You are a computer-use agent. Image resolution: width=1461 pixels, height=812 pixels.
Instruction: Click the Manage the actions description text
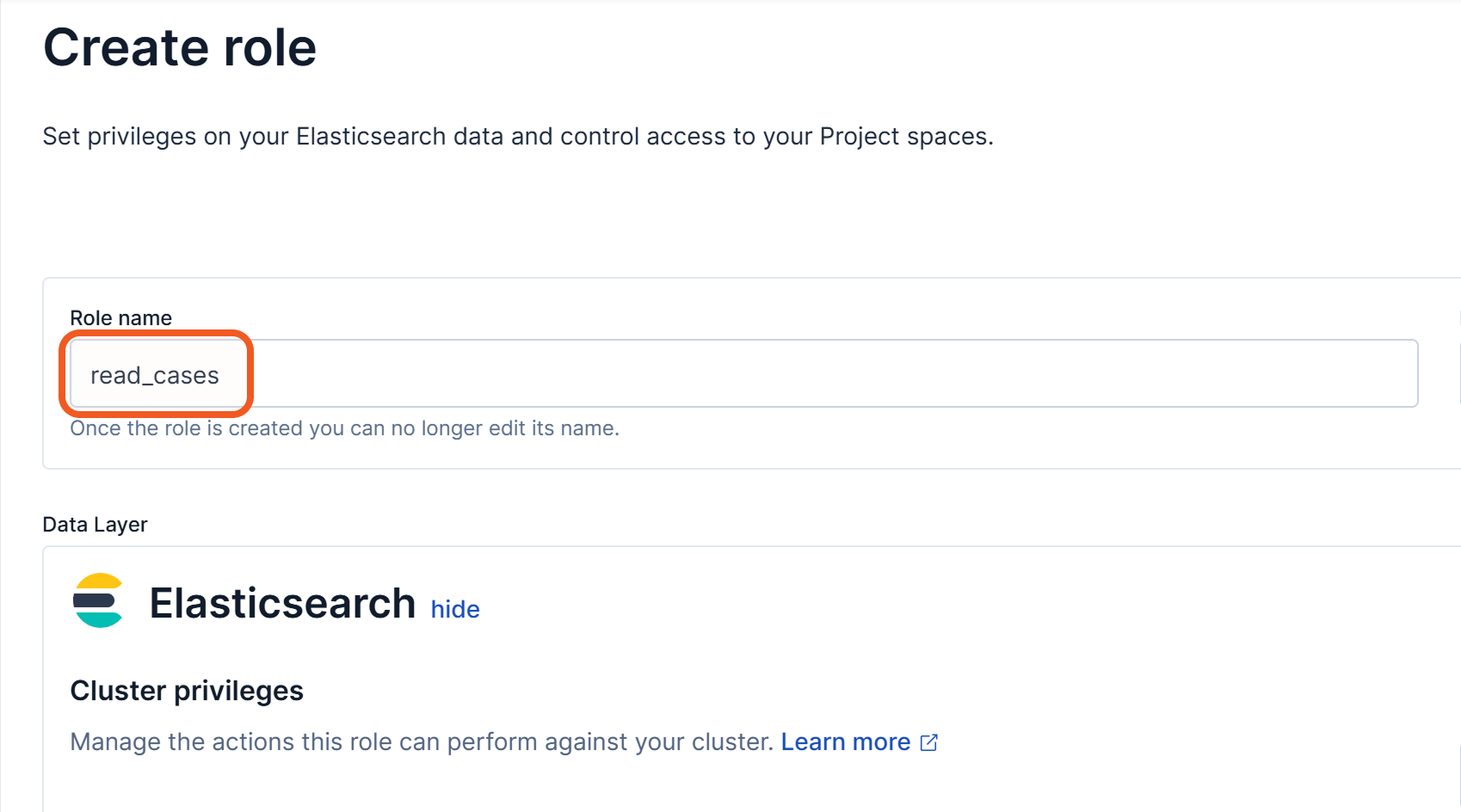click(422, 742)
